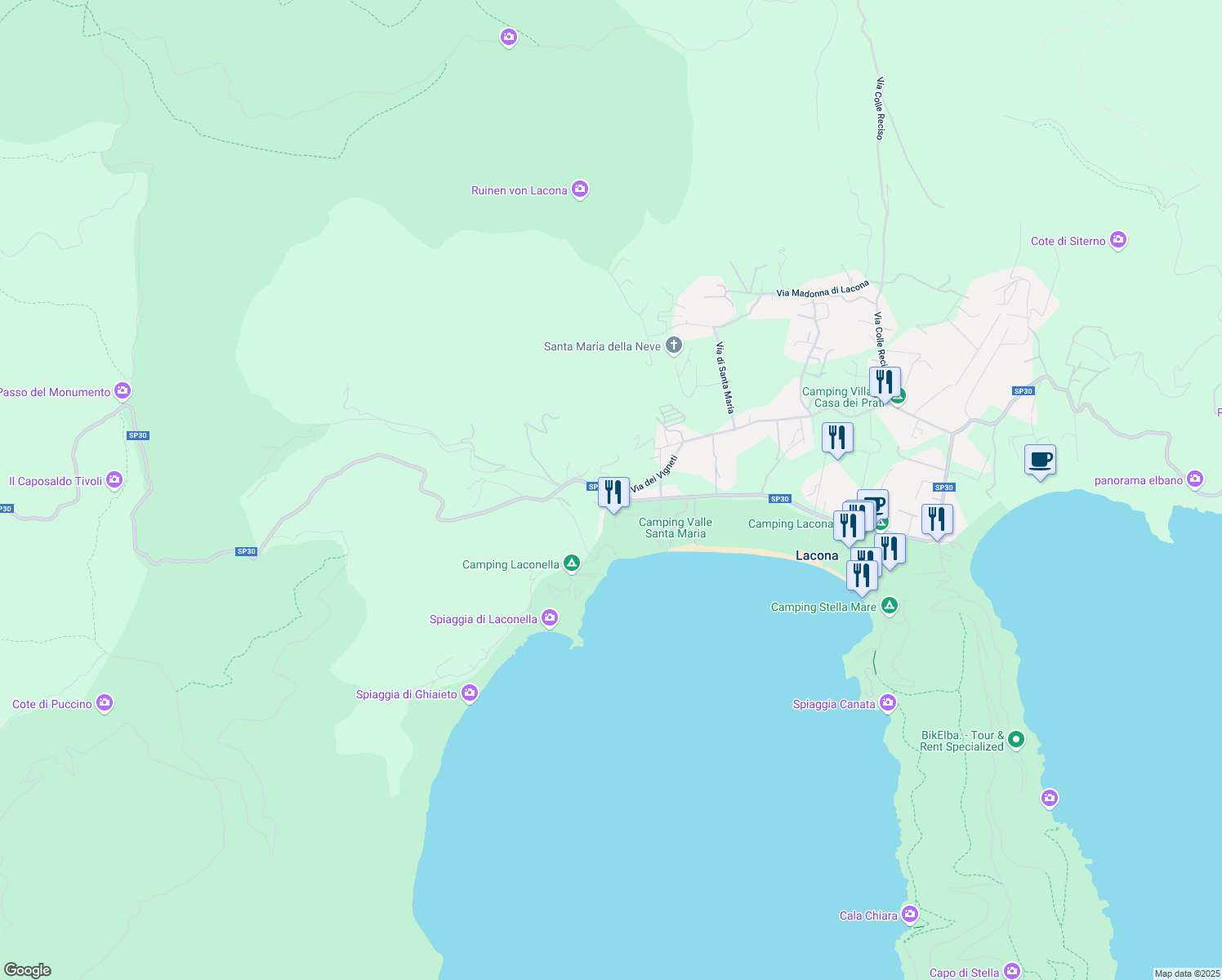Open Spiaggia di Laconella beach marker
Screen dimensions: 1222x980
[550, 618]
